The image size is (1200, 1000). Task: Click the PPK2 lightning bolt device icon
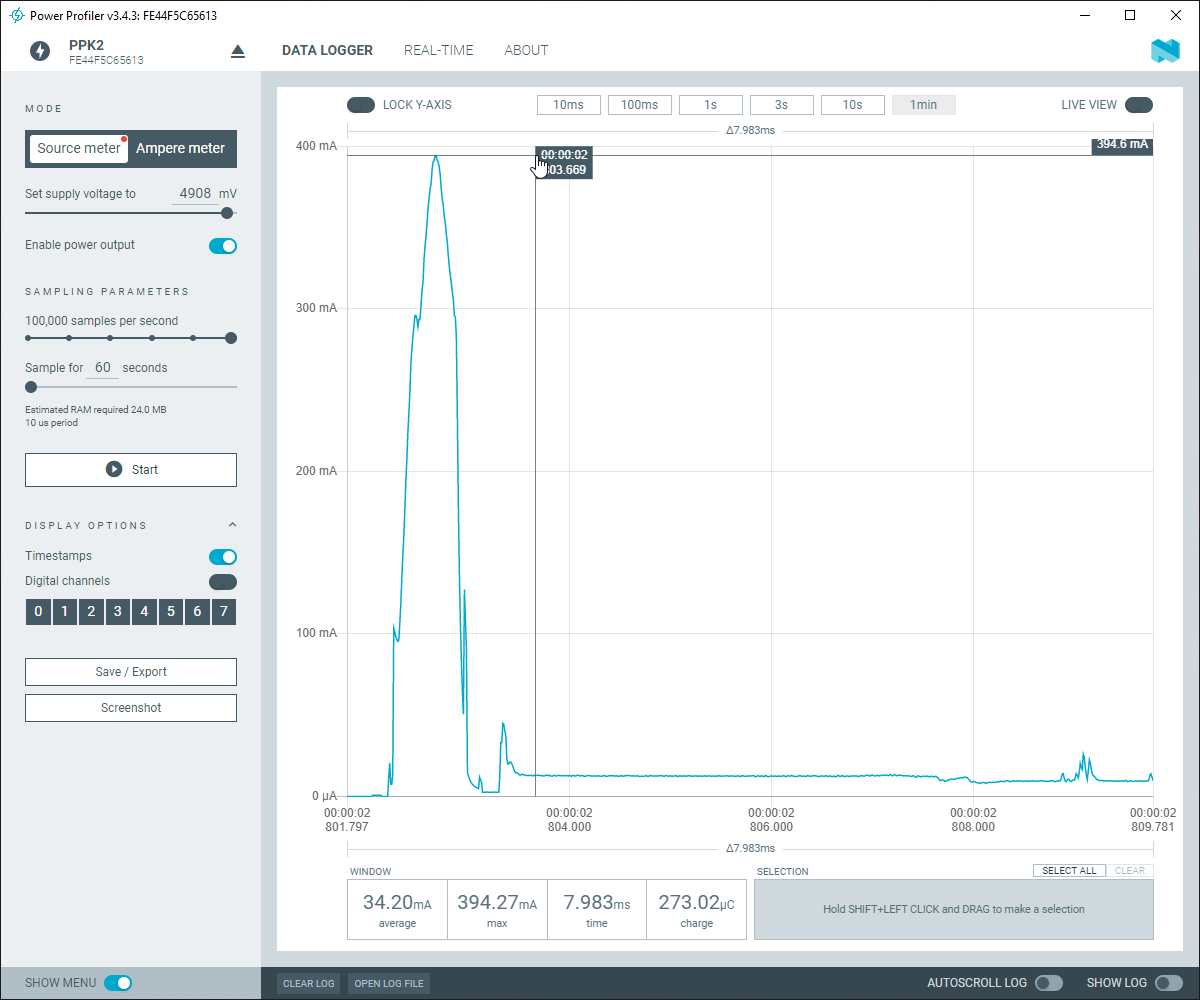point(40,50)
